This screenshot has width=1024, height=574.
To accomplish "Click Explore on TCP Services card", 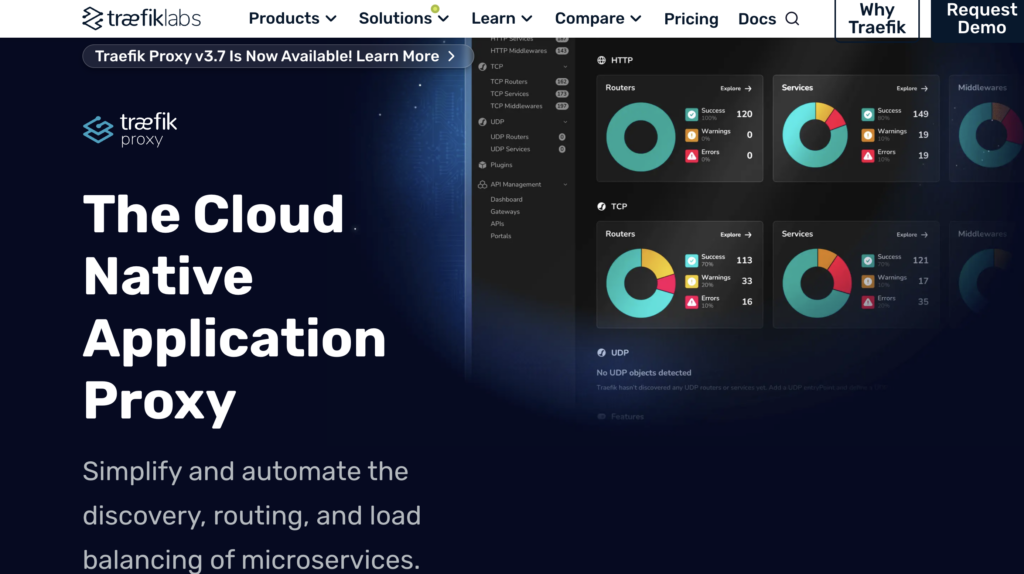I will pyautogui.click(x=912, y=234).
